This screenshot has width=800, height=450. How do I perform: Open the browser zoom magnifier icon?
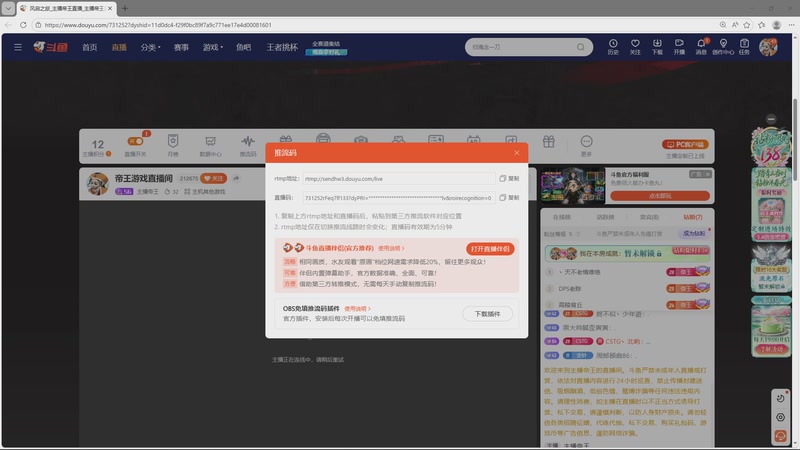[x=723, y=24]
